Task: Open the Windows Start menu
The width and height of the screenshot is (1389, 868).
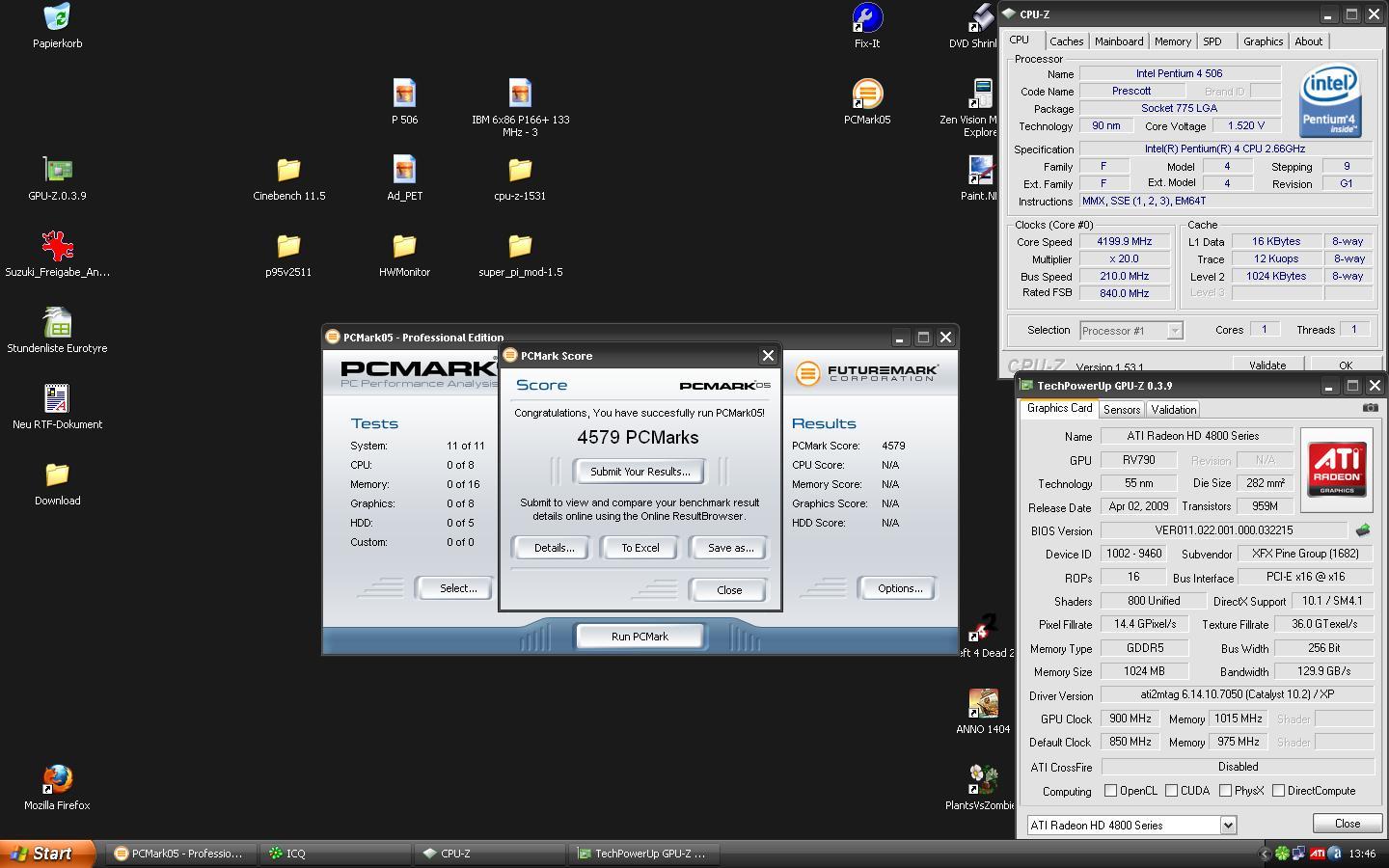Action: [48, 854]
